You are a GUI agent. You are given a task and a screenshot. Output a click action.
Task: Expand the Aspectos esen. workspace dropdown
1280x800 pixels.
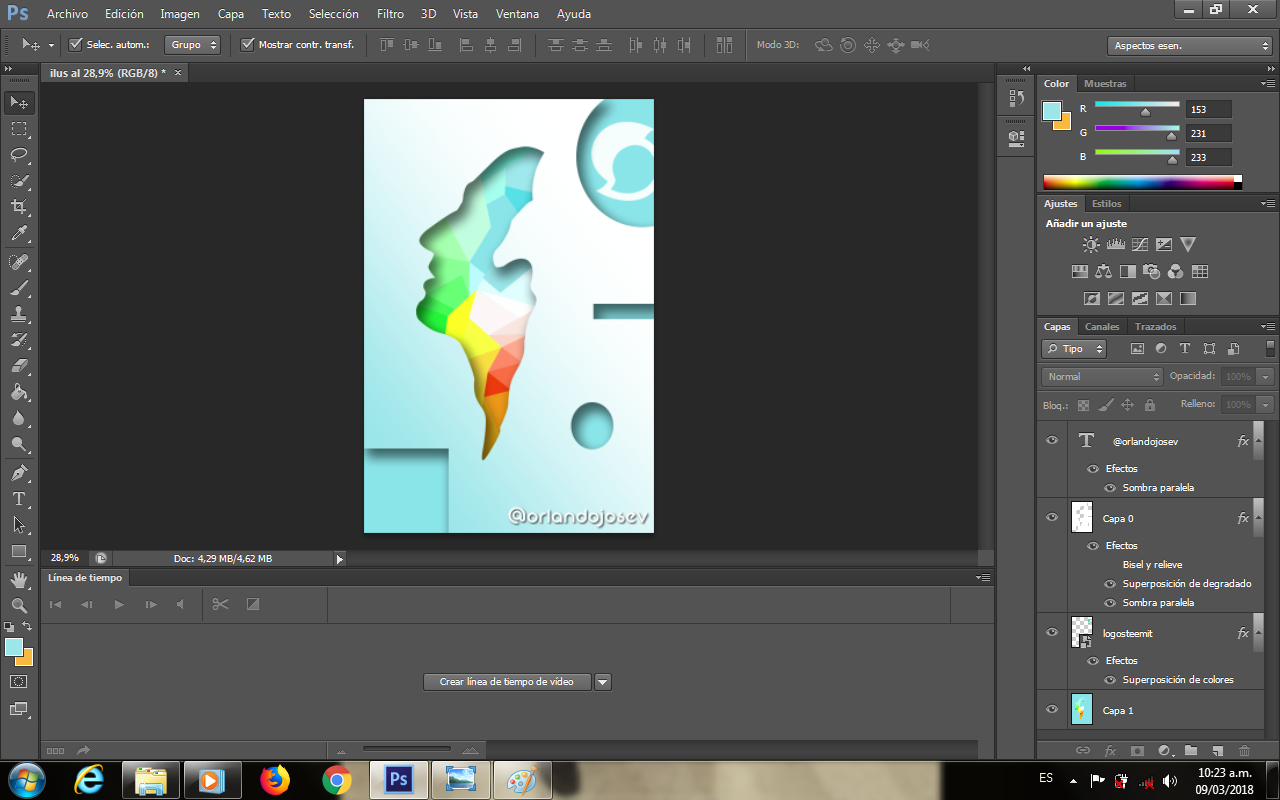(1189, 46)
